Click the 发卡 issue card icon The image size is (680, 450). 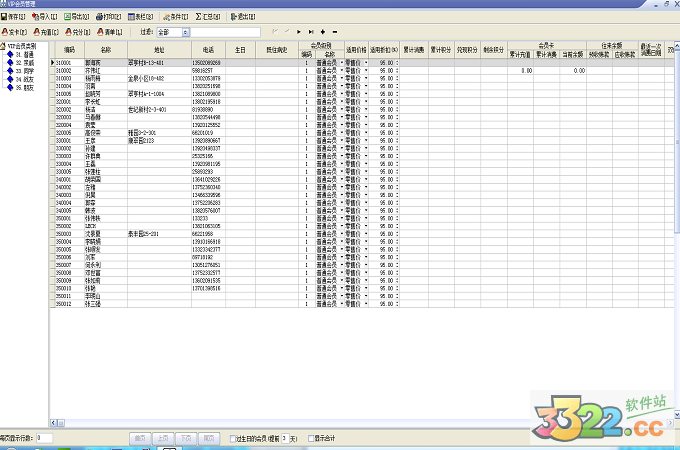click(5, 32)
